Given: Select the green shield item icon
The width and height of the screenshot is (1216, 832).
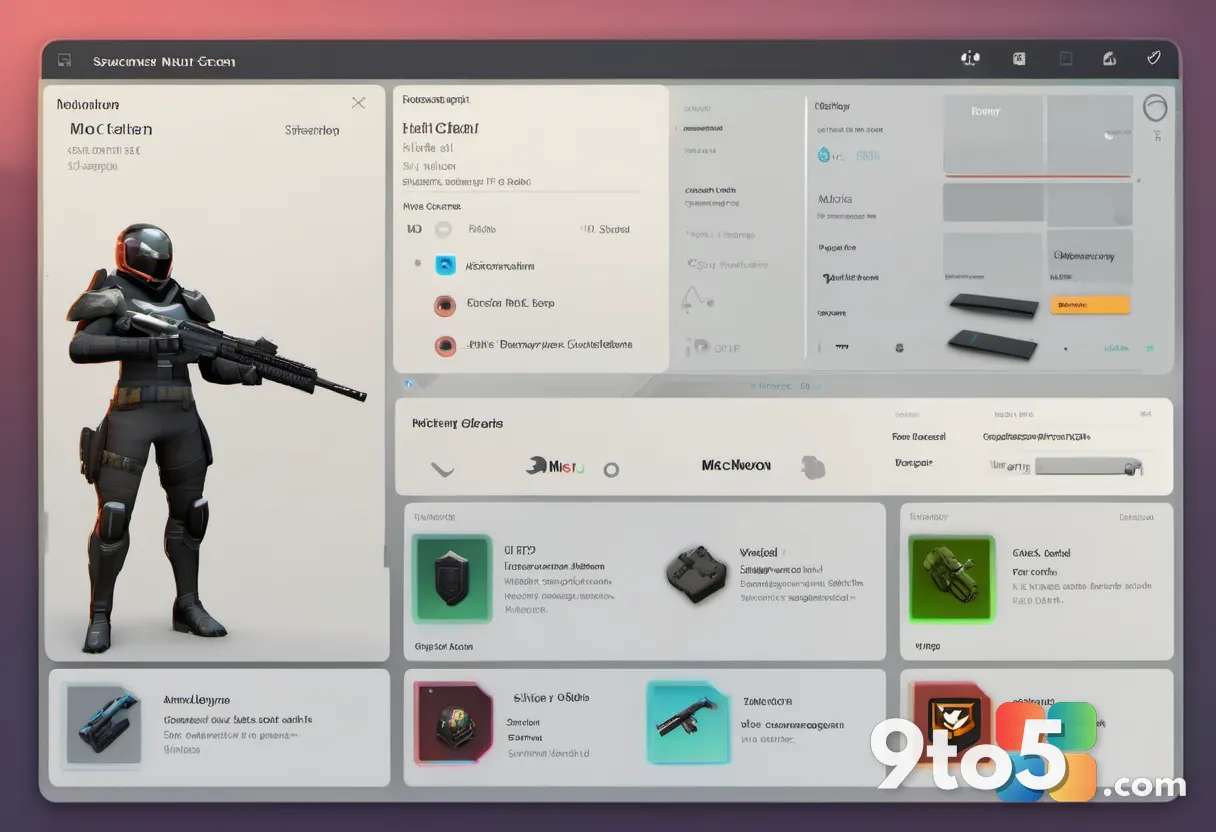Looking at the screenshot, I should pos(452,578).
